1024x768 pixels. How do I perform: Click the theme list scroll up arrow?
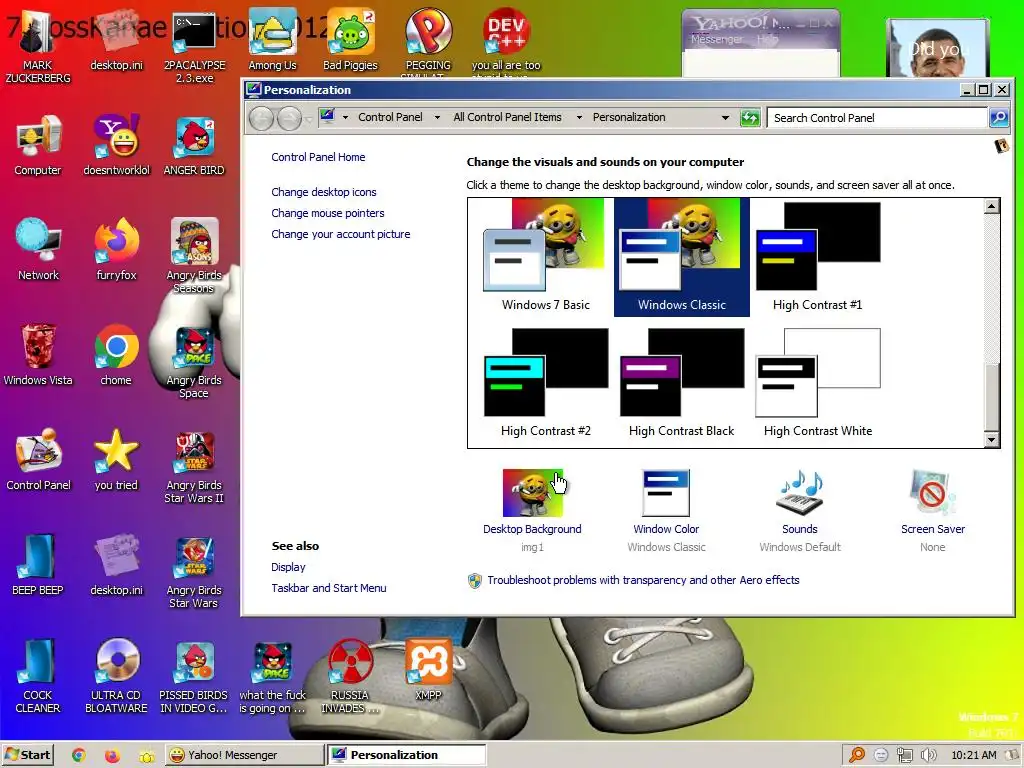(x=991, y=206)
